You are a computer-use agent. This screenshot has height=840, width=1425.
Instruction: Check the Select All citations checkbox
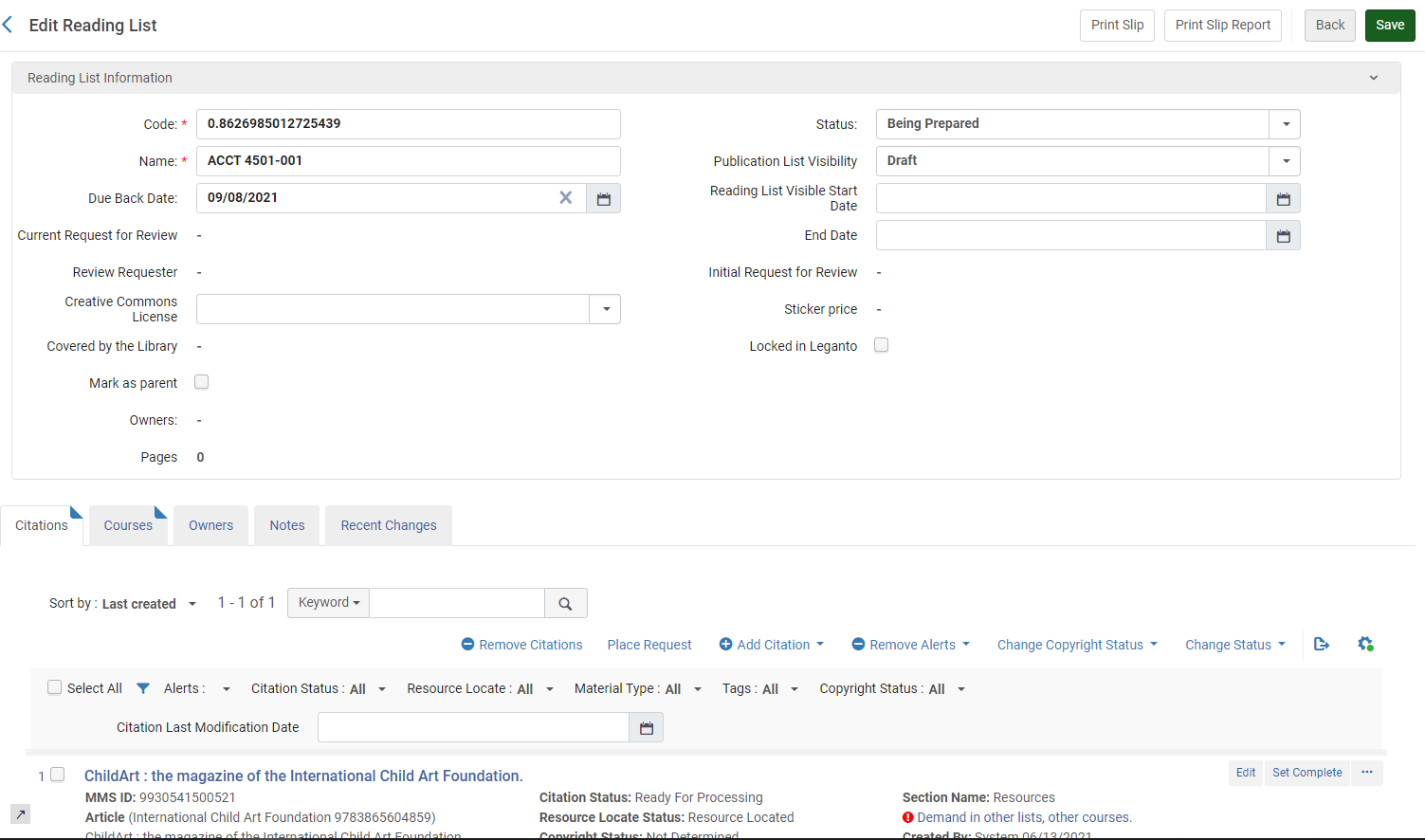(55, 687)
